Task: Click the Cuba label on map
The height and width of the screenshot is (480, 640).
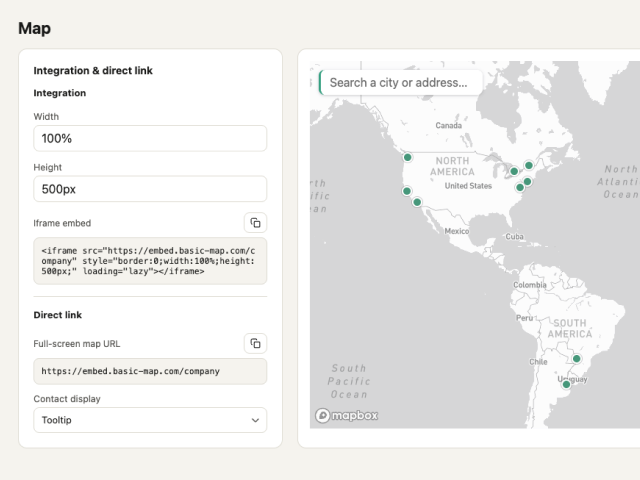Action: pyautogui.click(x=514, y=236)
